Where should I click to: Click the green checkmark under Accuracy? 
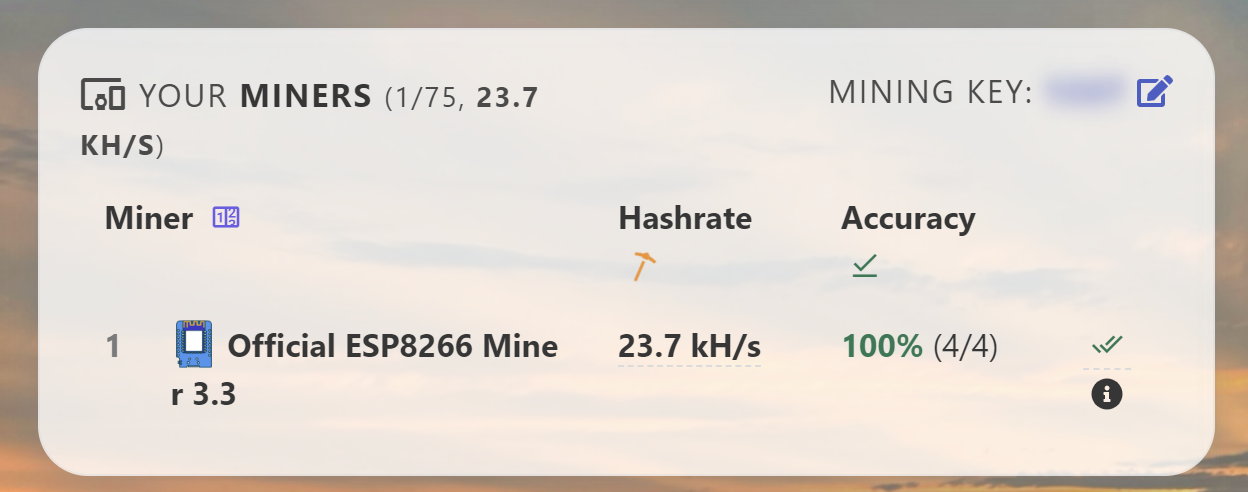coord(864,266)
